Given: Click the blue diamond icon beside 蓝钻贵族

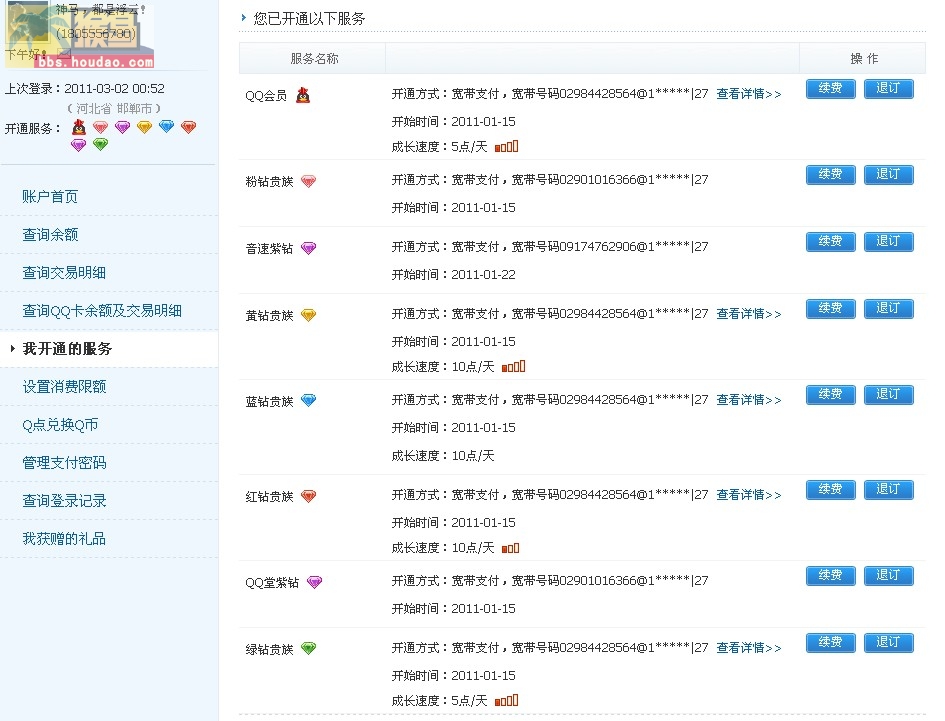Looking at the screenshot, I should pos(309,400).
